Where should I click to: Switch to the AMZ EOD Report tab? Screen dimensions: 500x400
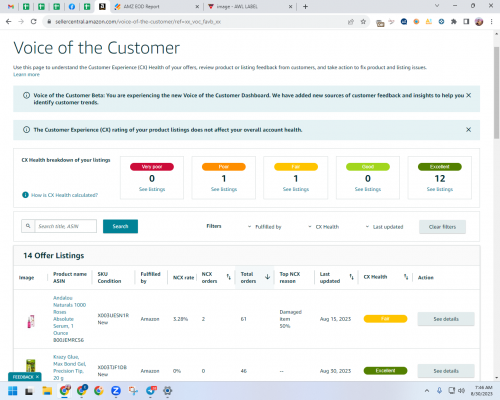pos(141,6)
